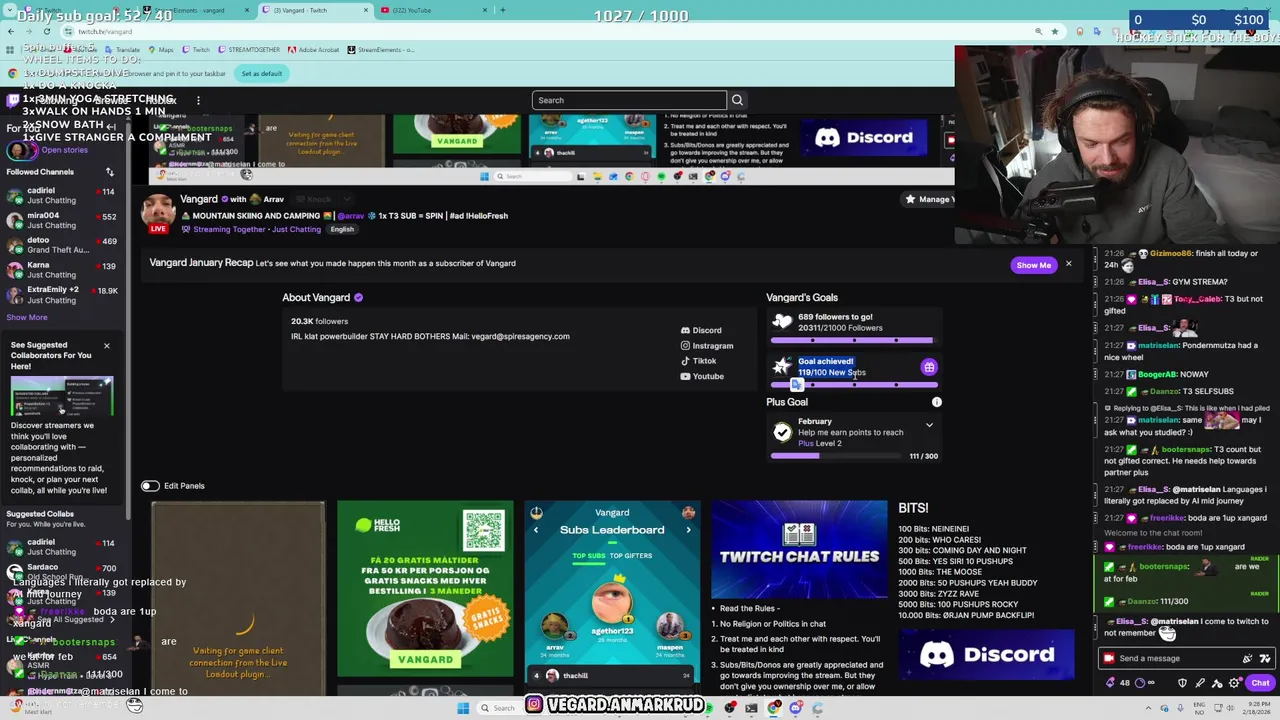Open the Instagram social link
Viewport: 1280px width, 720px height.
point(706,345)
